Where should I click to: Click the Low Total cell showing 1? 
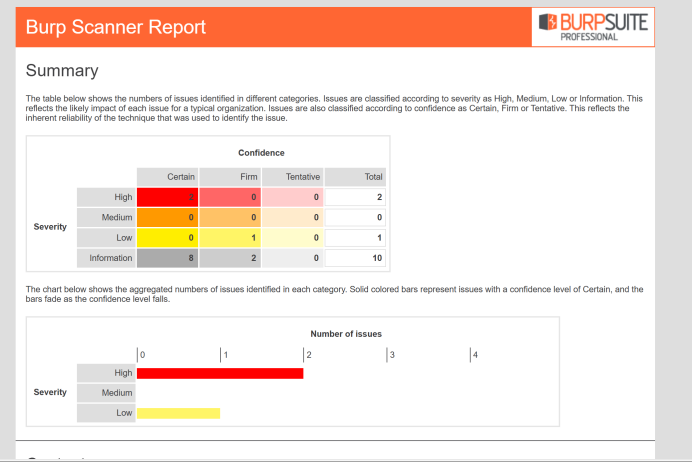355,238
